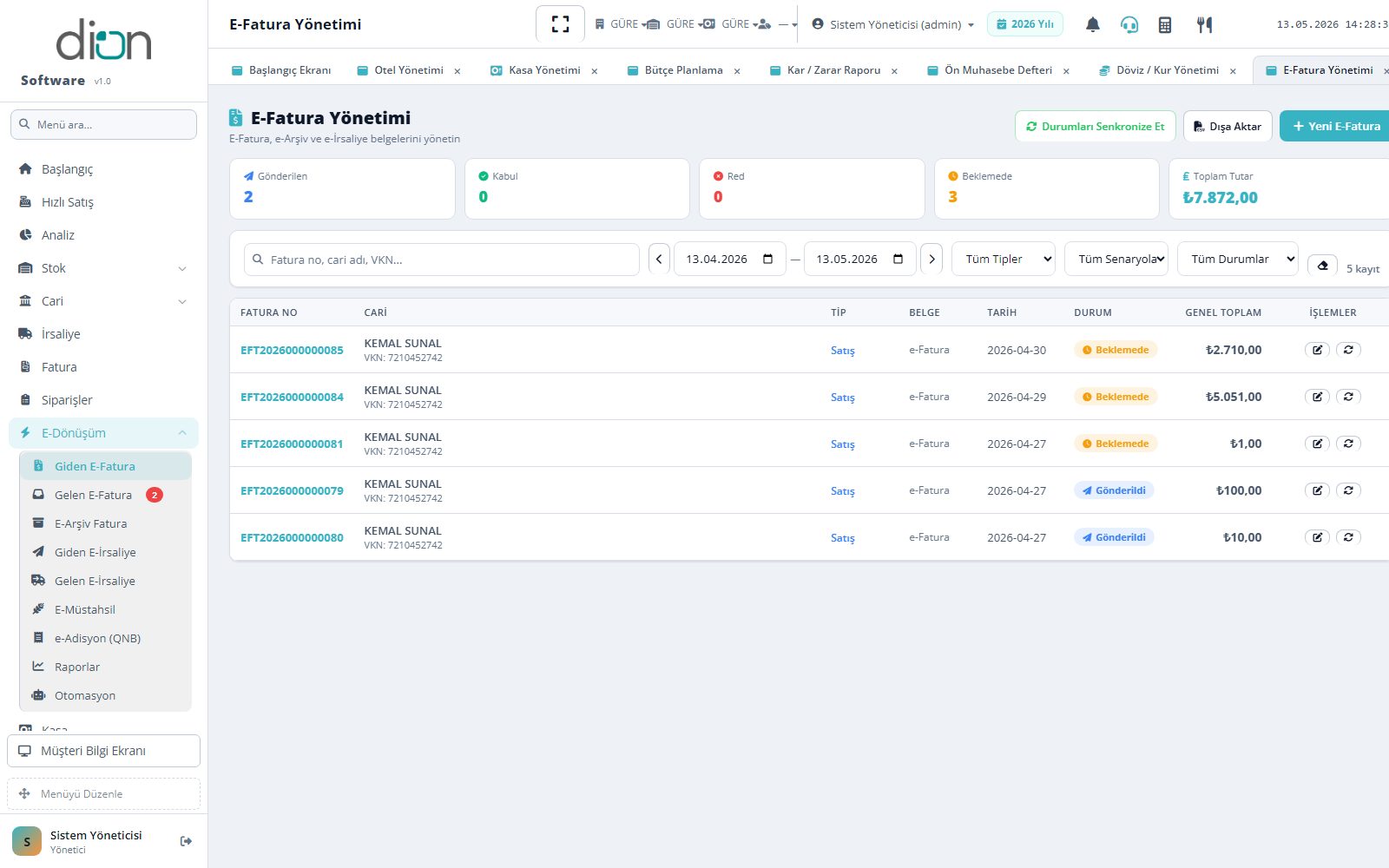The image size is (1389, 868).
Task: Open the Tüm Tipler dropdown
Action: coord(1004,259)
